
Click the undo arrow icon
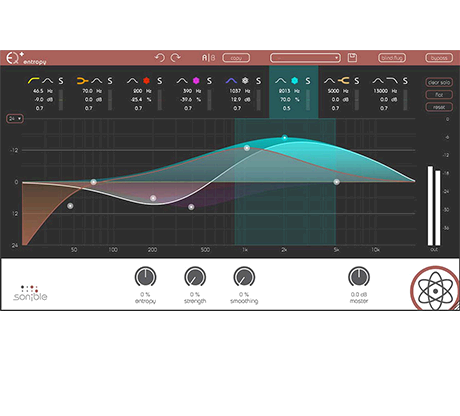tap(160, 58)
